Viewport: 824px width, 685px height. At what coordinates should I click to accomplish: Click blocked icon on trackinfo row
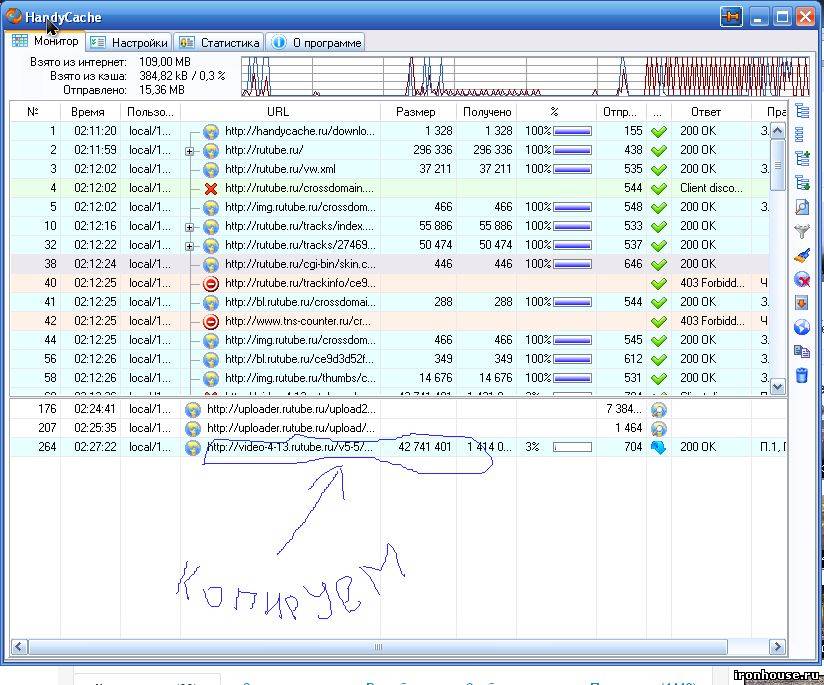coord(211,283)
